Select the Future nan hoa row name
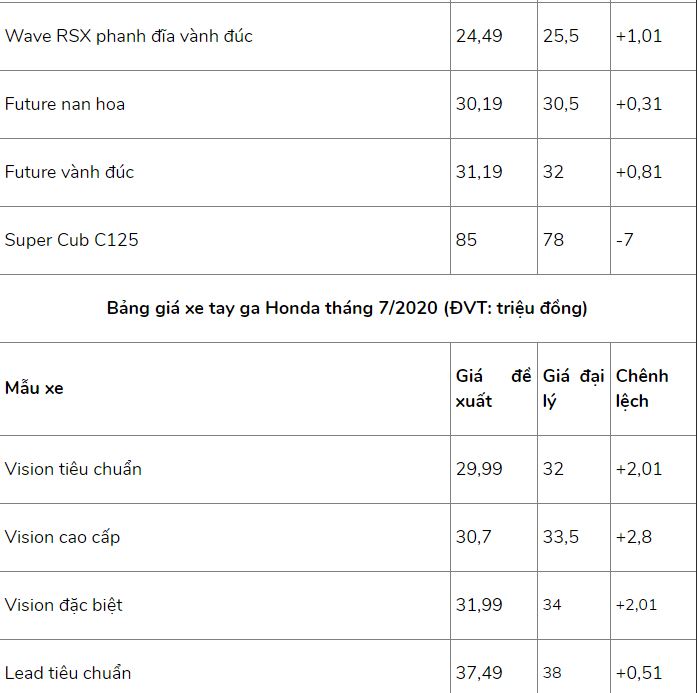698x693 pixels. tap(65, 104)
